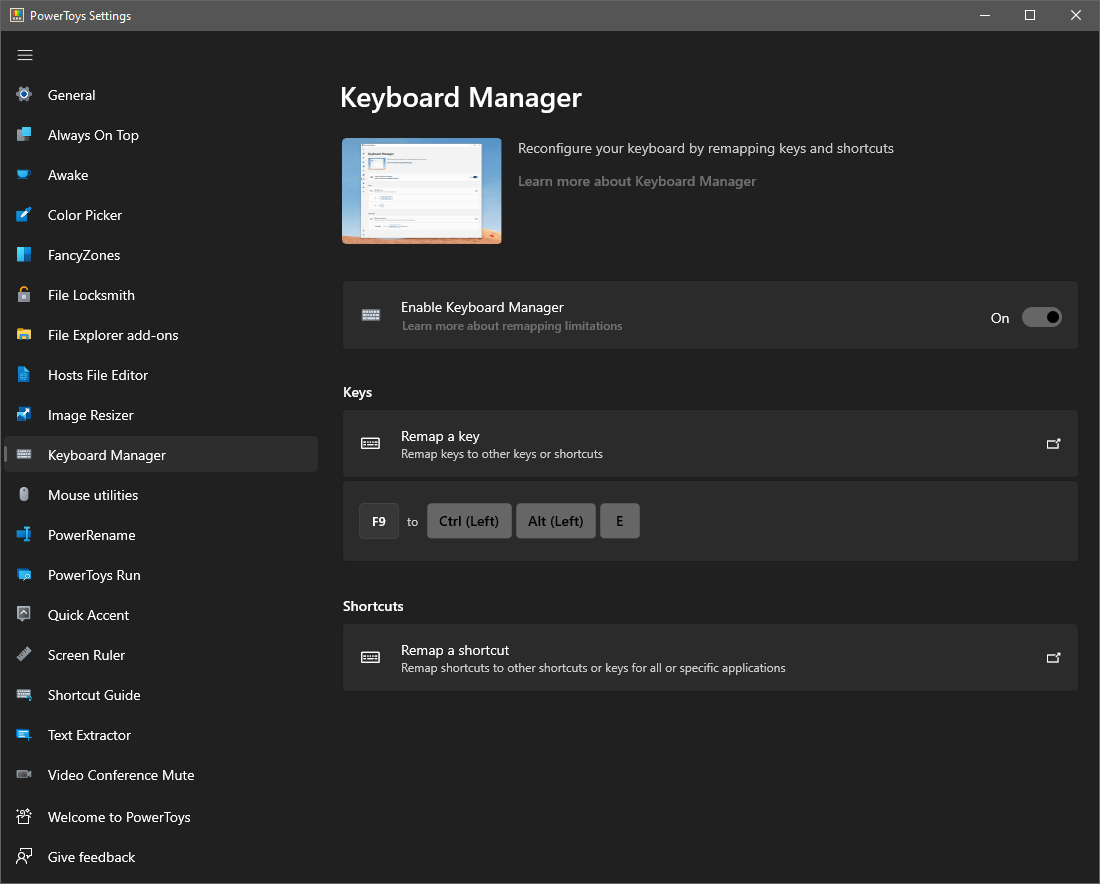
Task: Click the F9 source key chip
Action: pyautogui.click(x=379, y=521)
